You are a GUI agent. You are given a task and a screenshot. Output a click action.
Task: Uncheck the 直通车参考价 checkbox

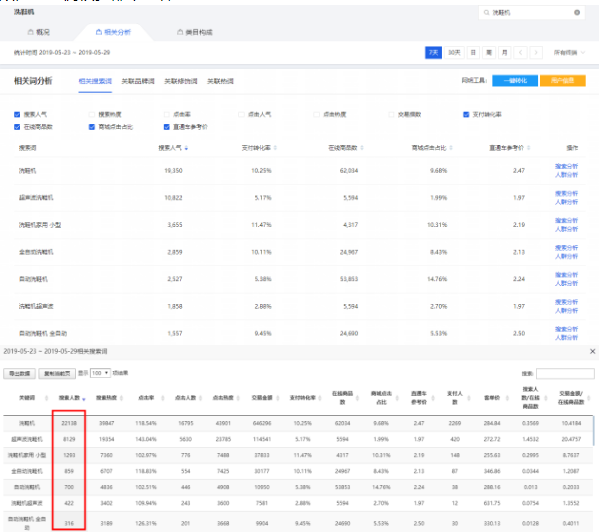coord(166,127)
